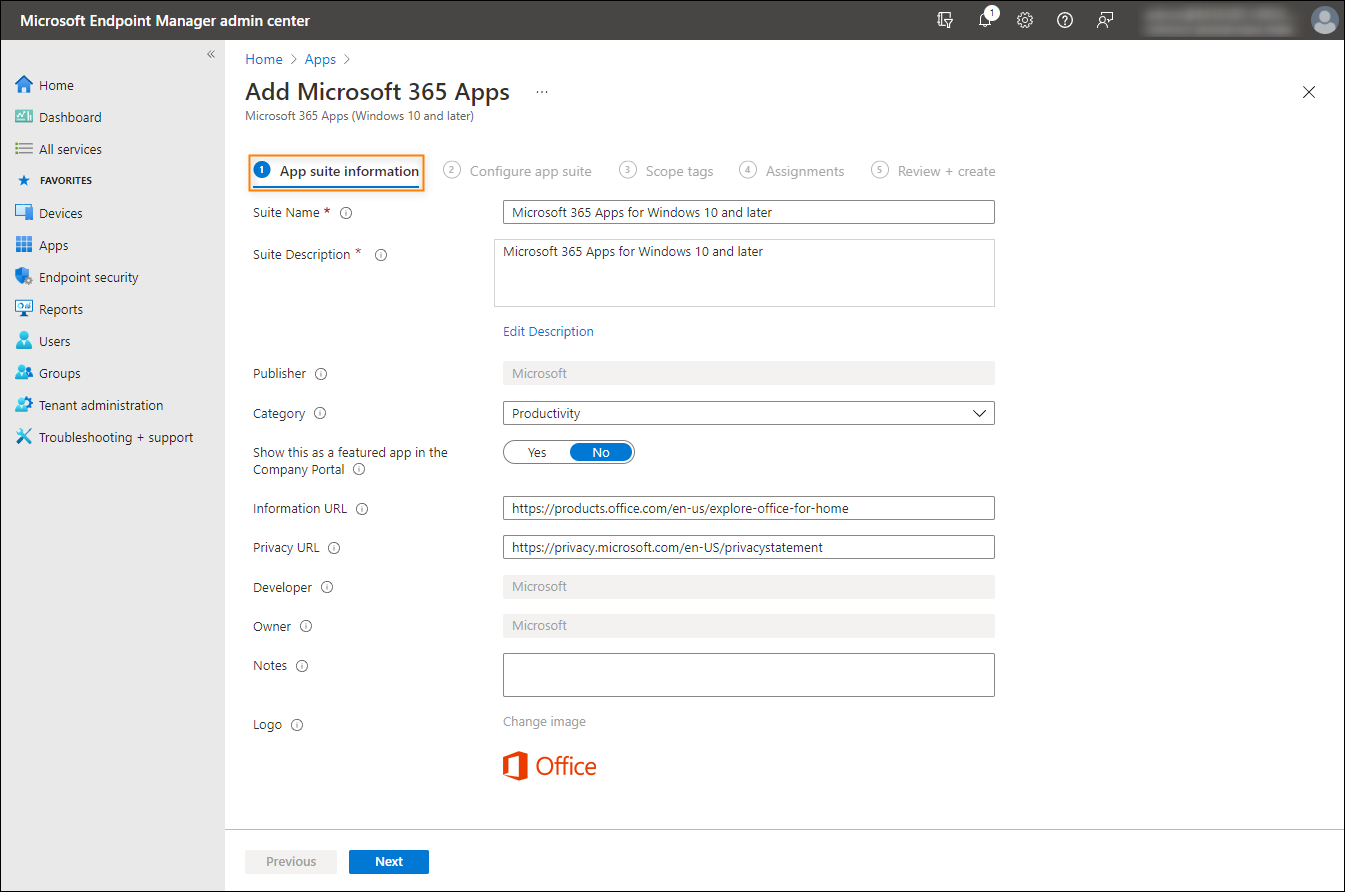Show info tooltip for Category
The image size is (1345, 892).
[x=320, y=413]
